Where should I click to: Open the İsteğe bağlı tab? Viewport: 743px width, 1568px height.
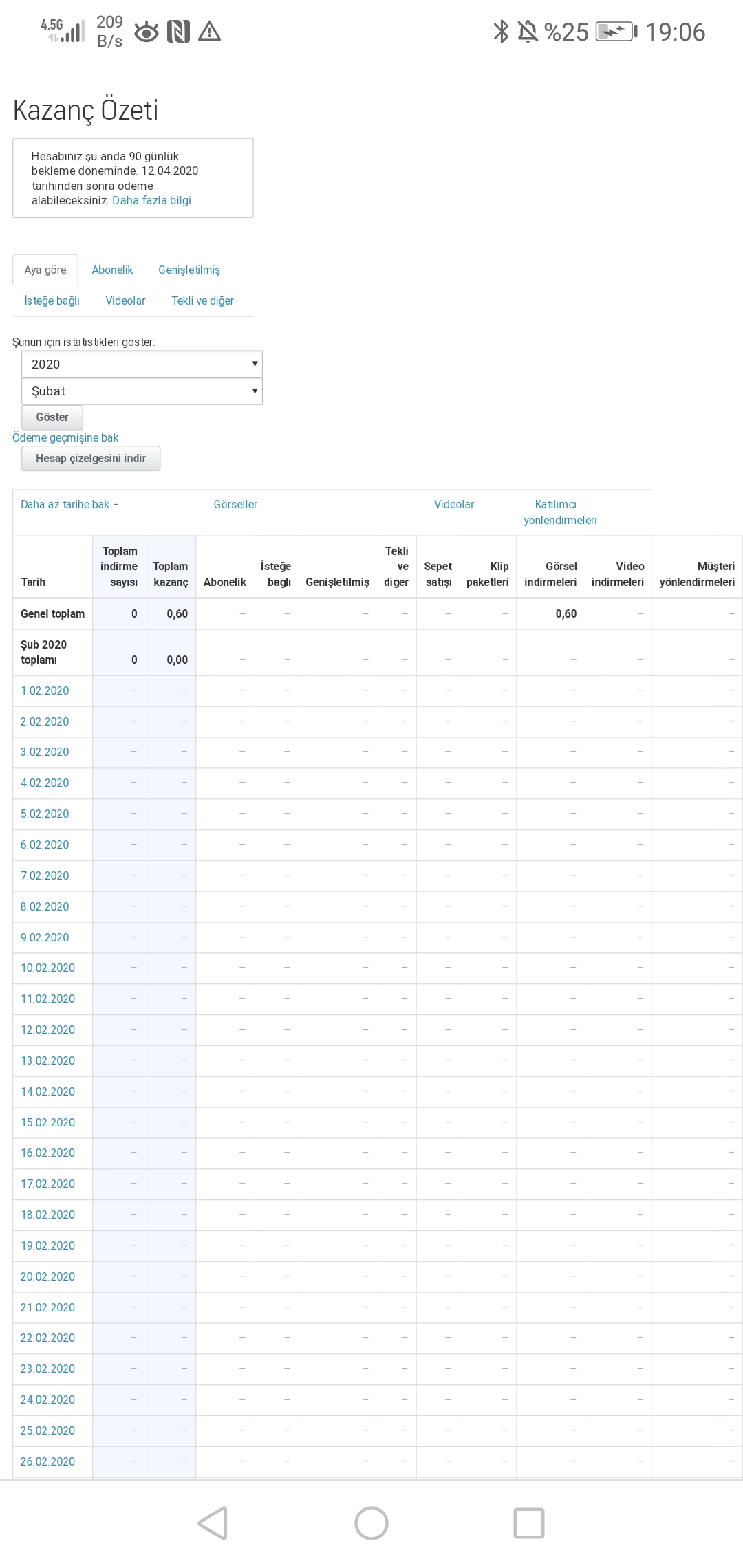click(x=52, y=301)
